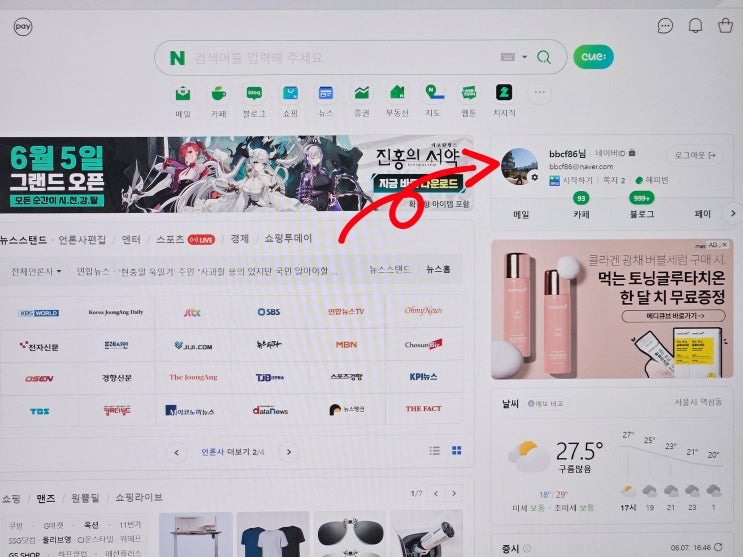Expand the search bar dropdown arrow
The image size is (743, 557).
(525, 57)
